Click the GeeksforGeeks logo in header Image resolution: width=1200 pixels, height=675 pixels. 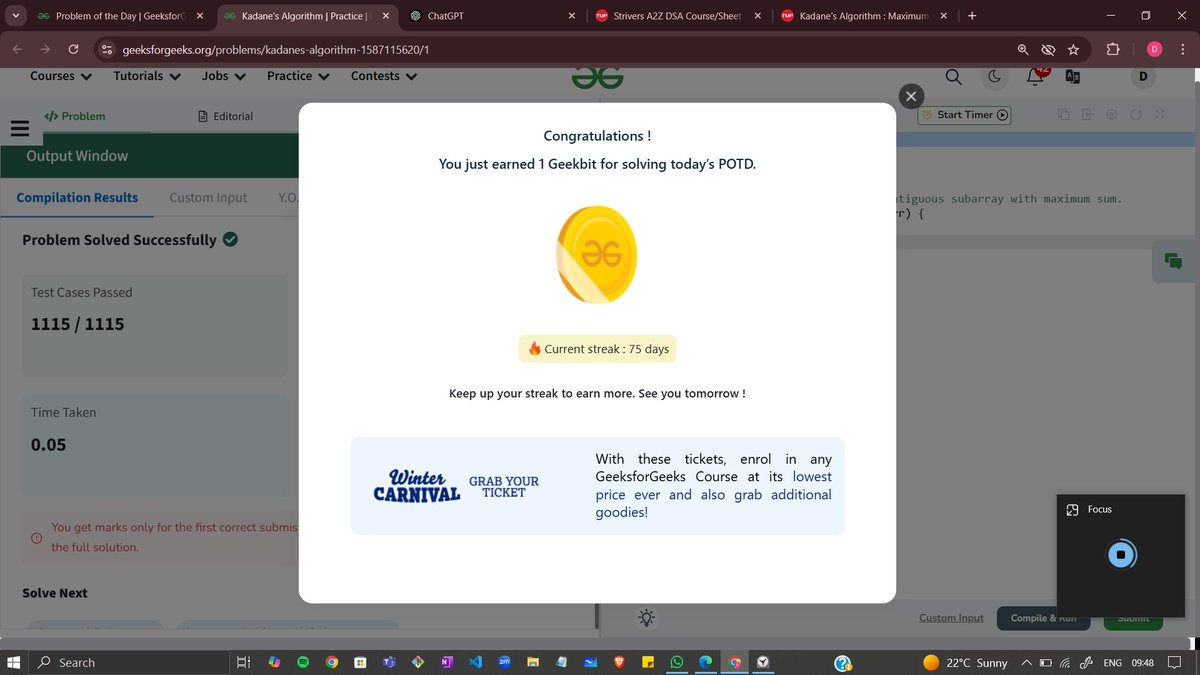point(598,77)
